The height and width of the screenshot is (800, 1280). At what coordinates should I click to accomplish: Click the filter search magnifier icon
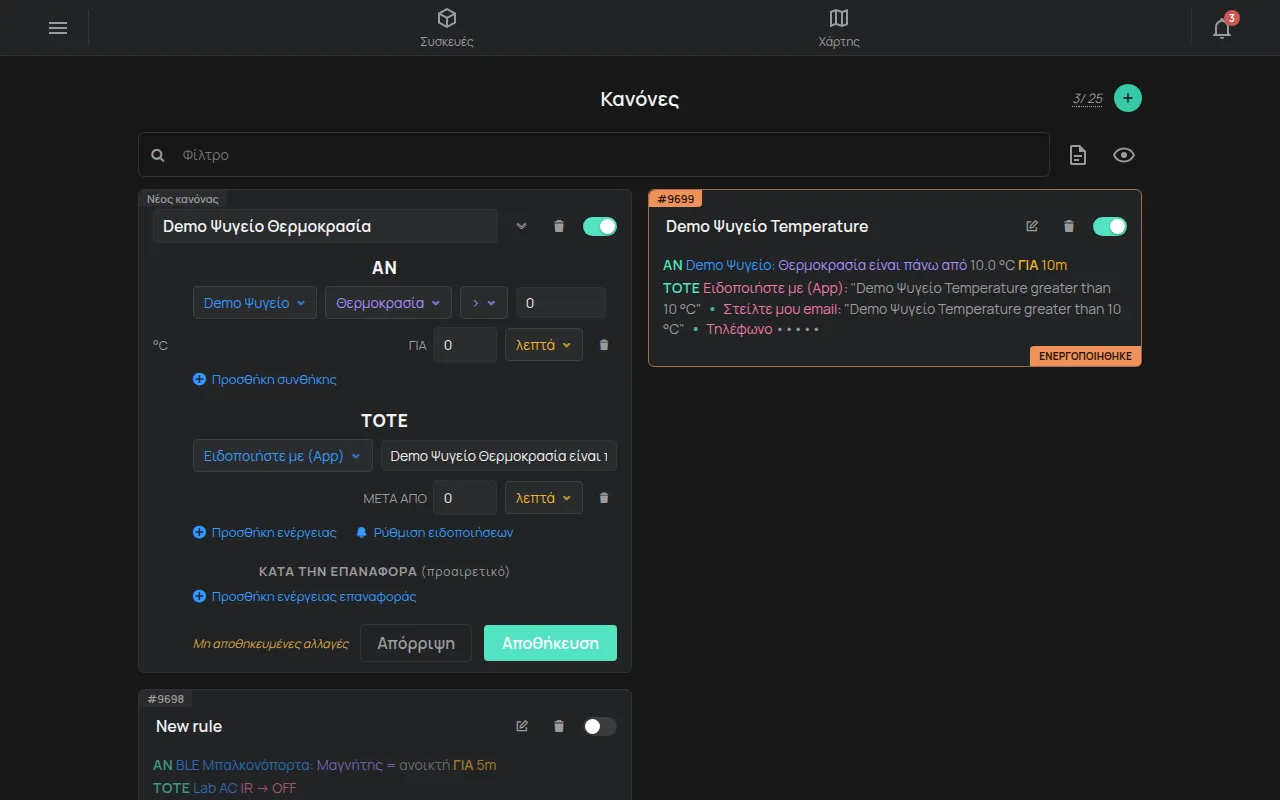pyautogui.click(x=158, y=155)
